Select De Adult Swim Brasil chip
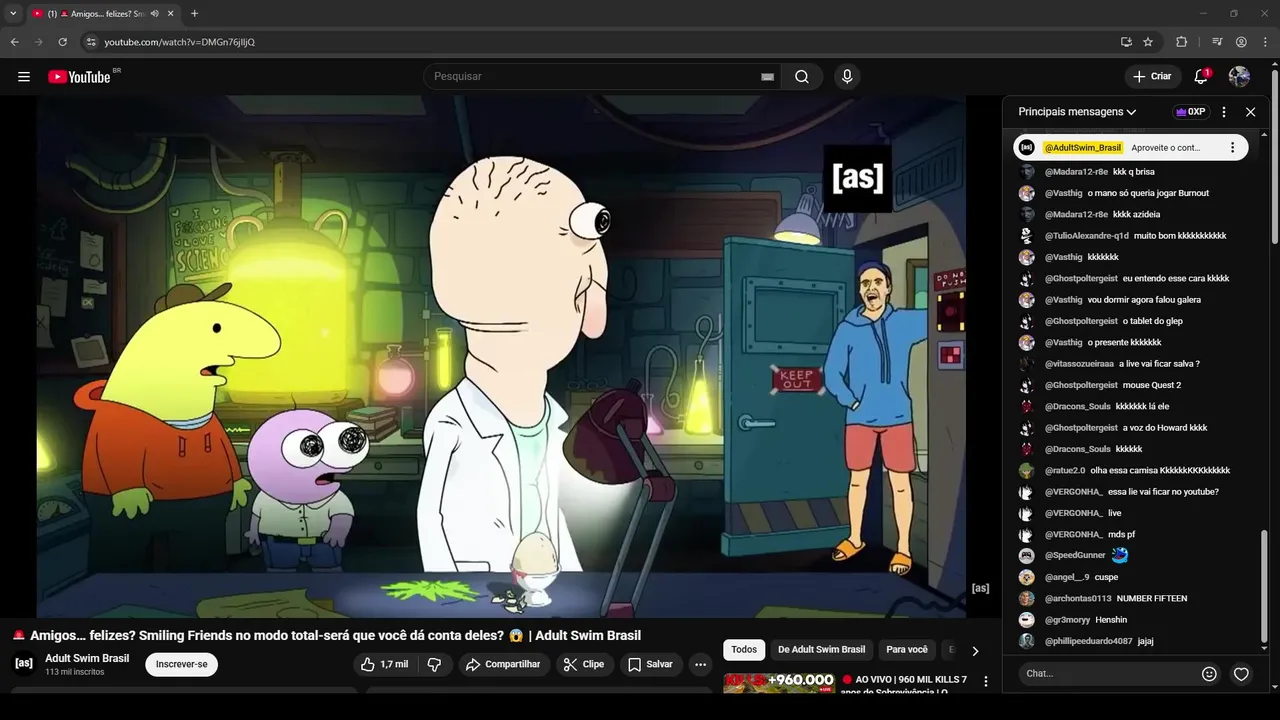 pos(821,650)
